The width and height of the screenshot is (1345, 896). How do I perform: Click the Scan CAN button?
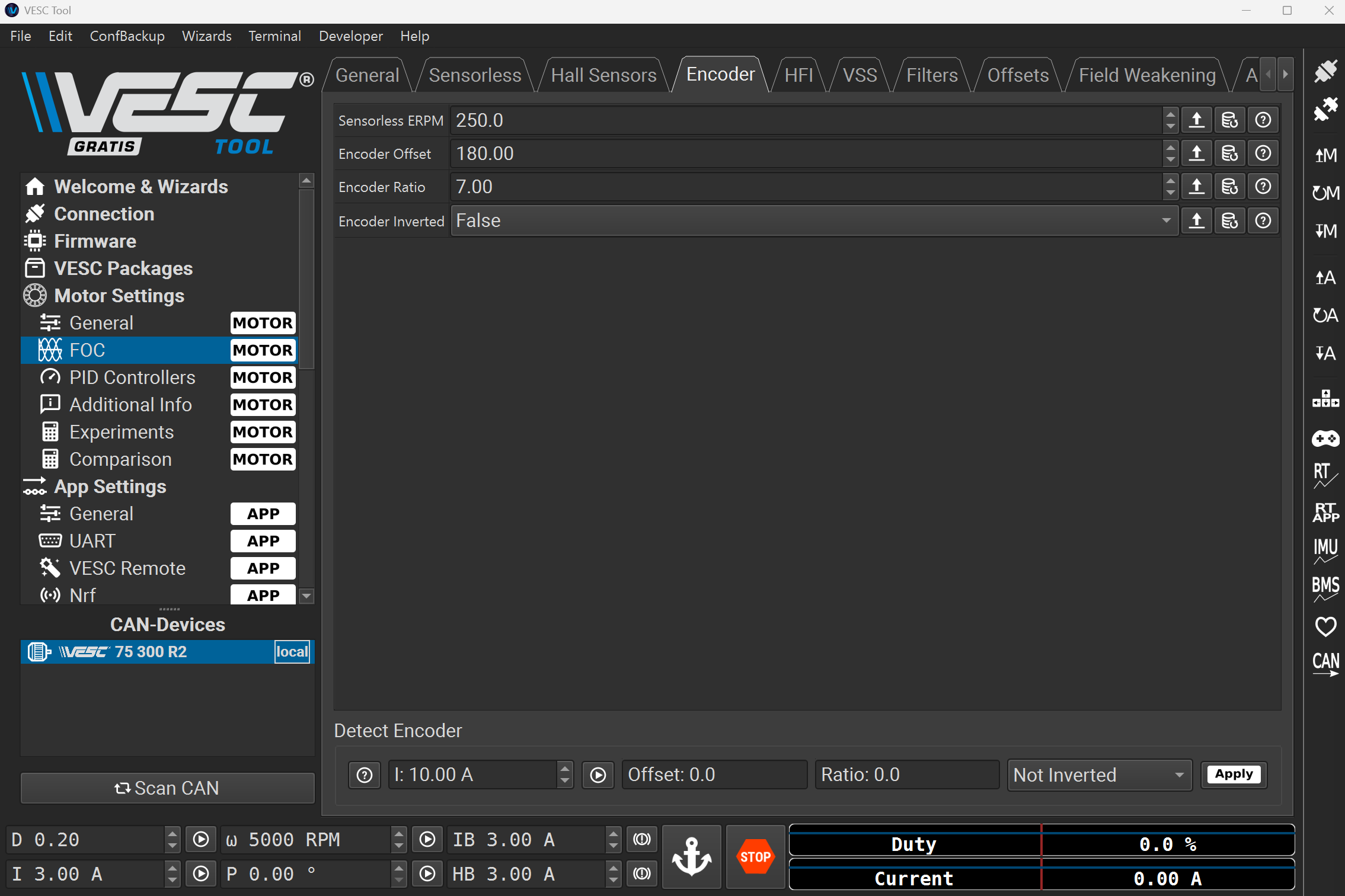pyautogui.click(x=167, y=788)
